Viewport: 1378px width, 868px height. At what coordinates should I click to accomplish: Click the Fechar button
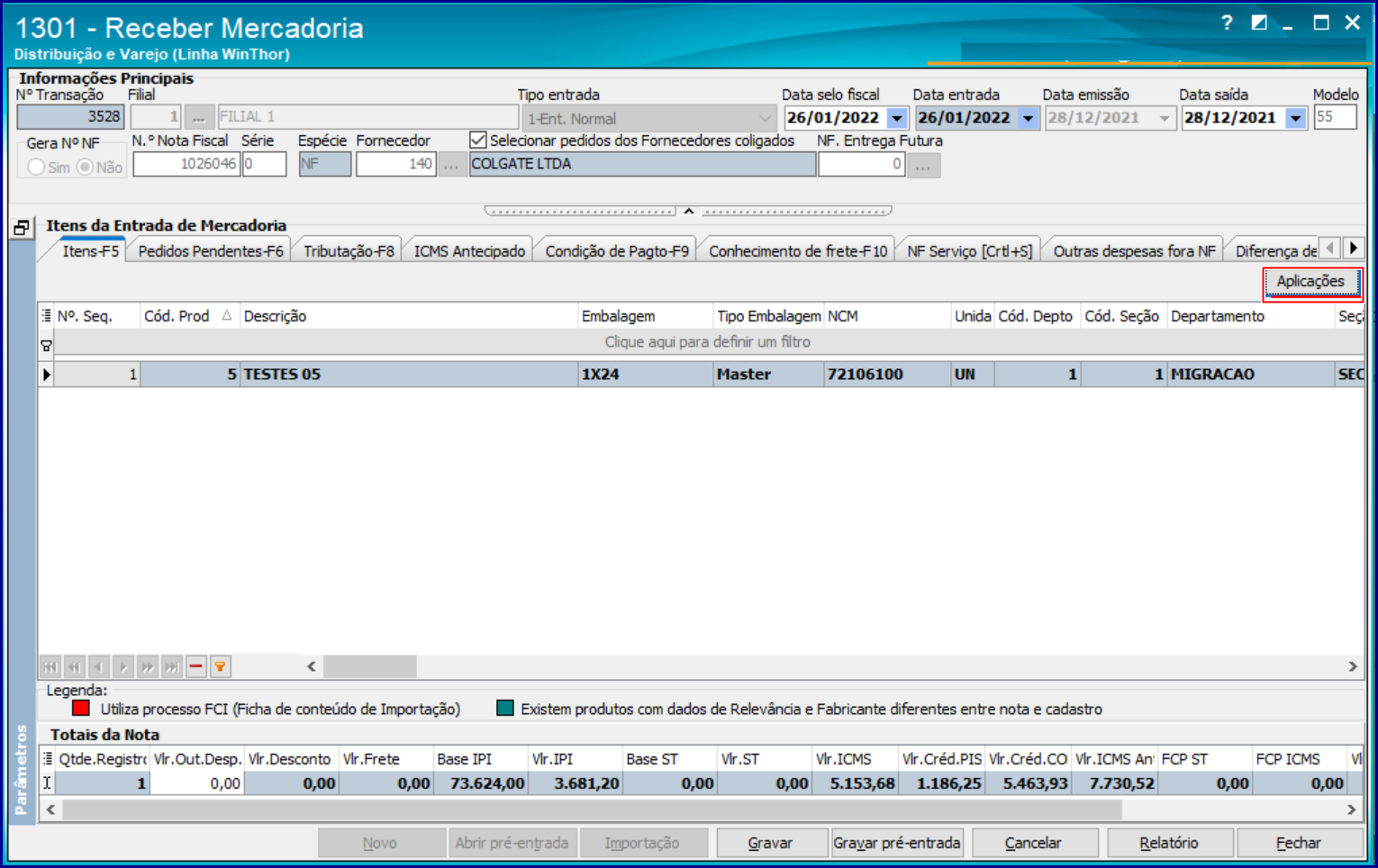pyautogui.click(x=1299, y=843)
